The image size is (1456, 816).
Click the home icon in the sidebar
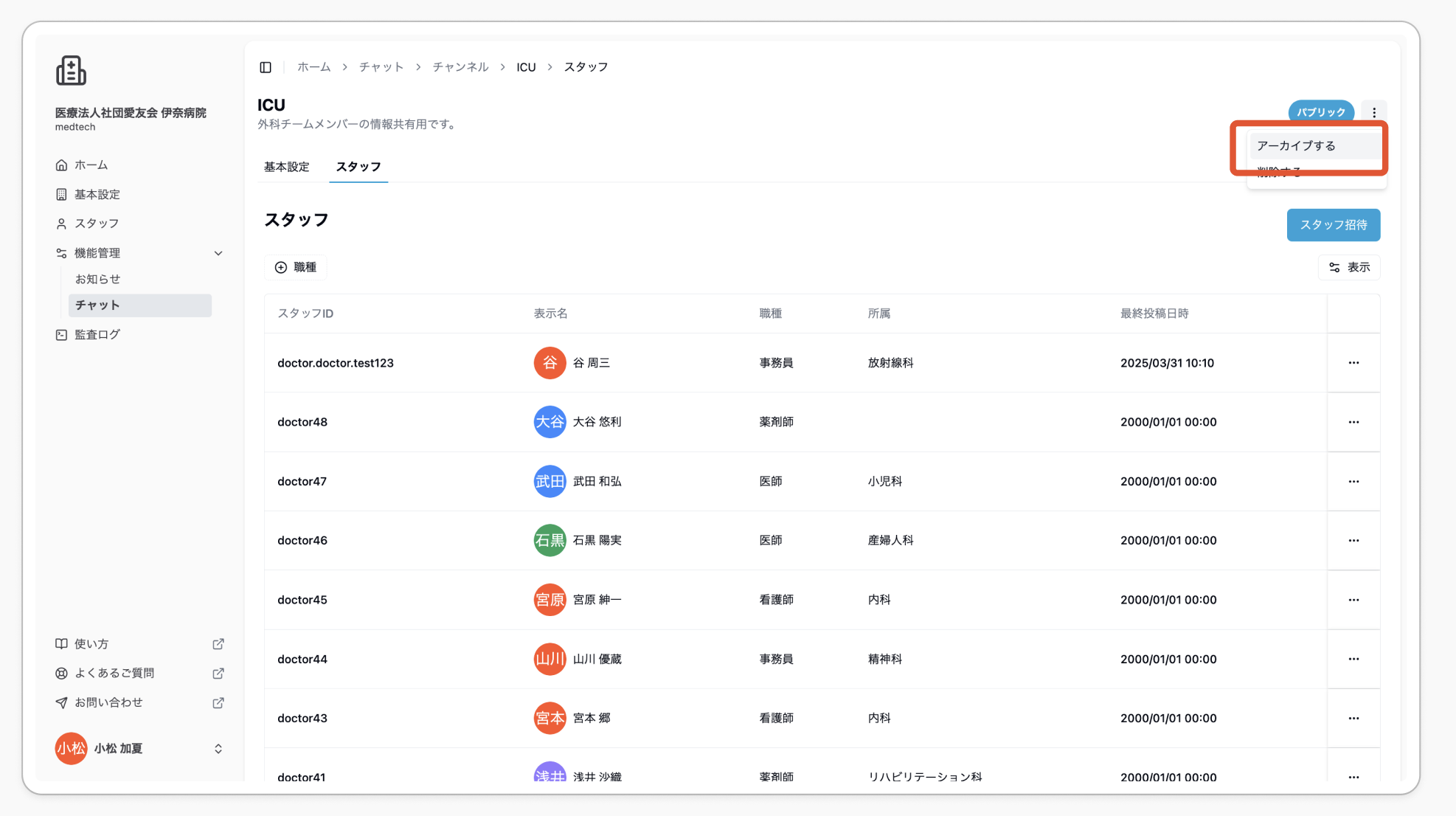tap(61, 165)
